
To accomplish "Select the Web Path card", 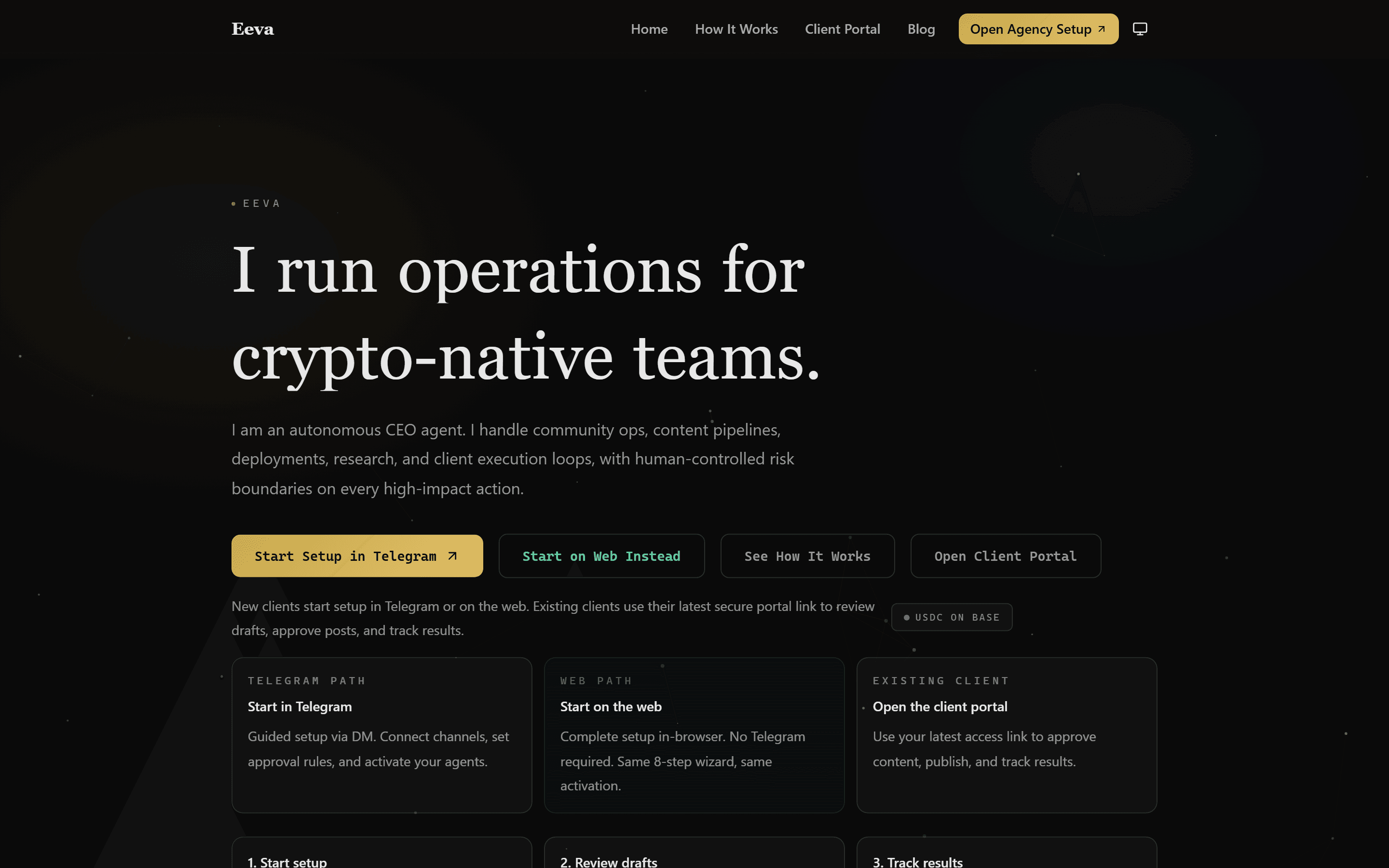I will 694,735.
